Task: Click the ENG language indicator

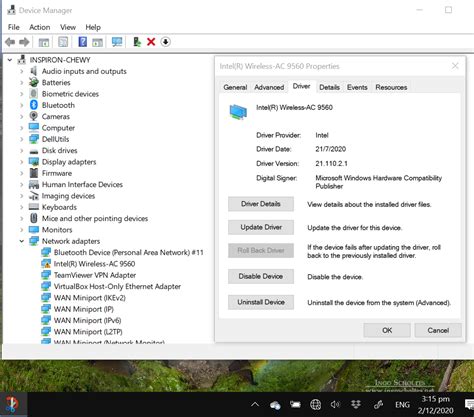Action: point(402,405)
